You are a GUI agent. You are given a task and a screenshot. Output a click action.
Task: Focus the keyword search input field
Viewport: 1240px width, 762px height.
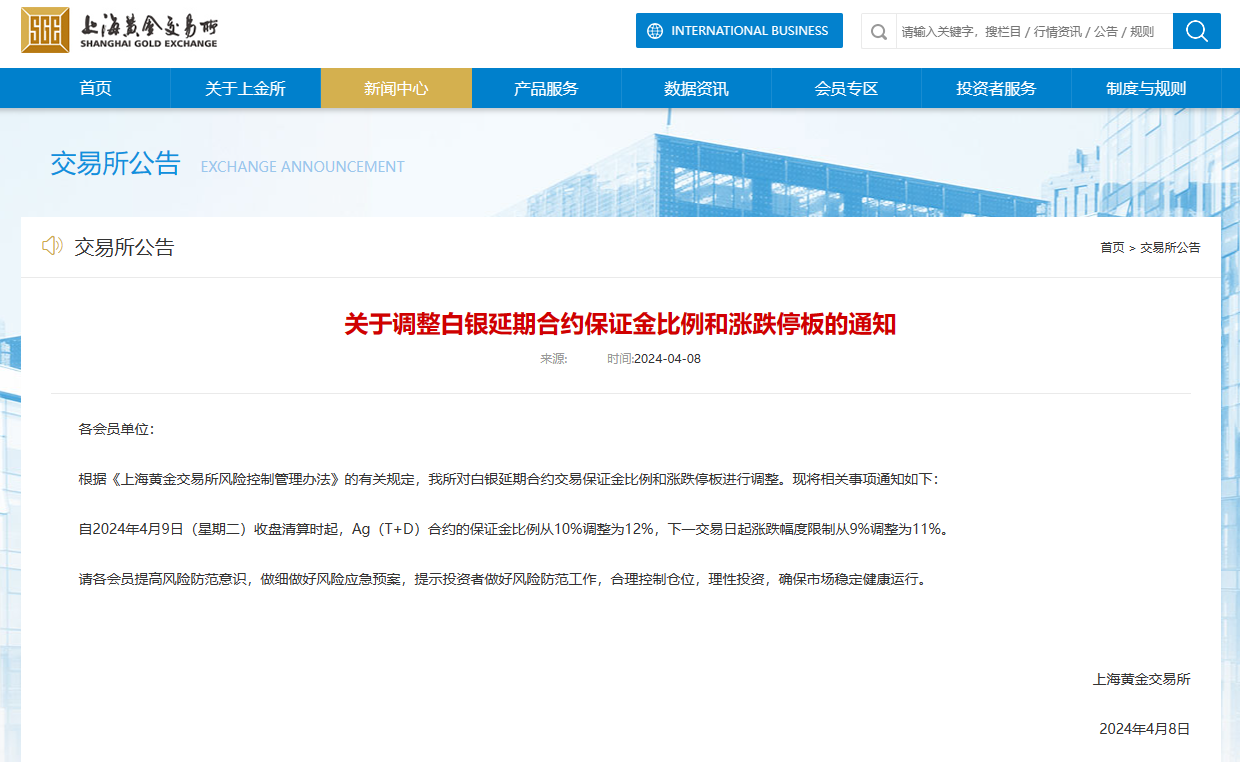1034,31
